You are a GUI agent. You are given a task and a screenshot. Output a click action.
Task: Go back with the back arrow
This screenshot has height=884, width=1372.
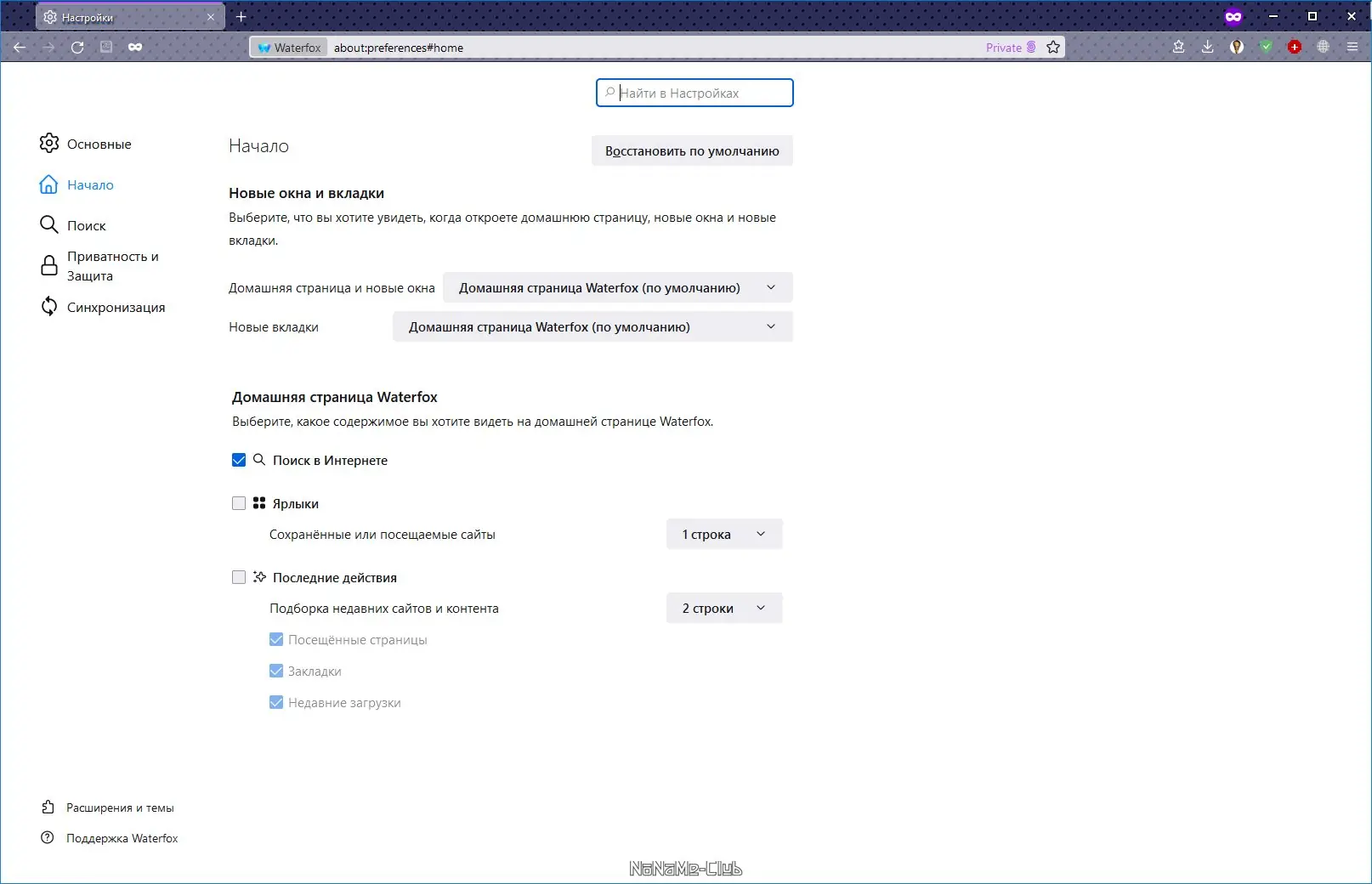pos(20,48)
